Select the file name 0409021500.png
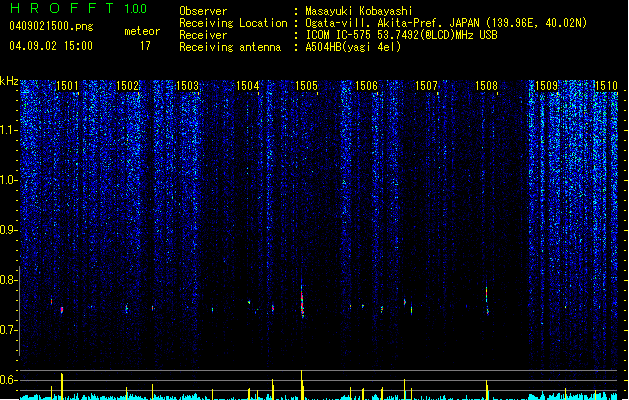629x400 pixels. 51,26
